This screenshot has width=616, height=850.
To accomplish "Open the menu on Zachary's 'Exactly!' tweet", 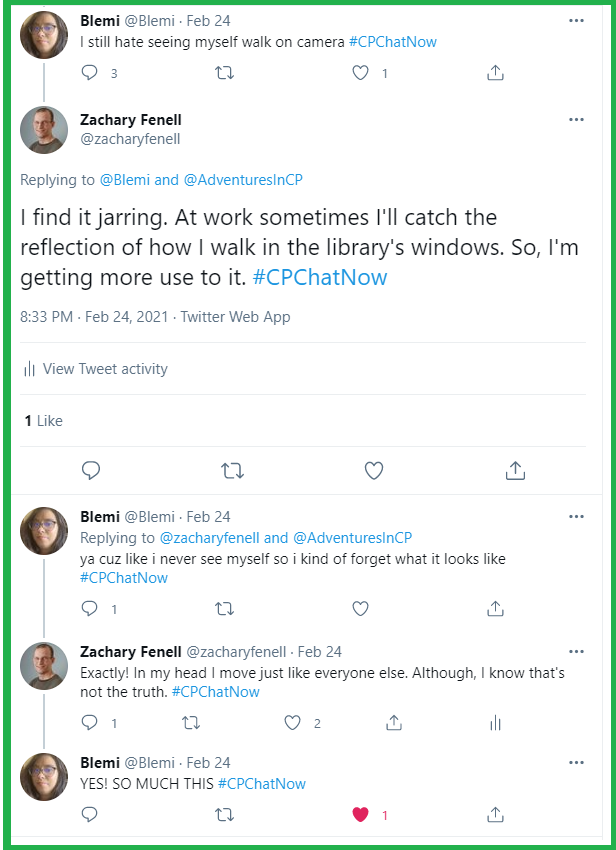I will pyautogui.click(x=577, y=651).
